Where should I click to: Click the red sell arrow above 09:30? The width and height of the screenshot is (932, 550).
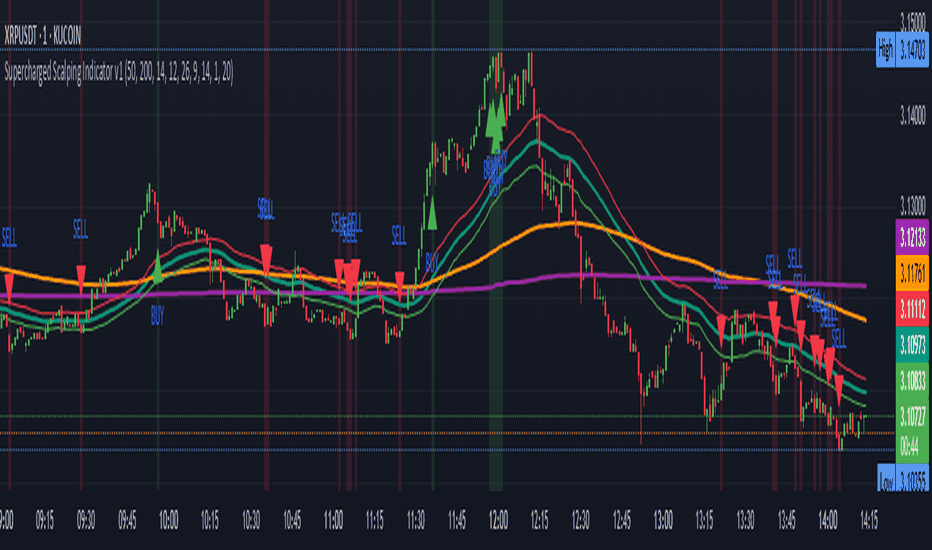point(81,279)
